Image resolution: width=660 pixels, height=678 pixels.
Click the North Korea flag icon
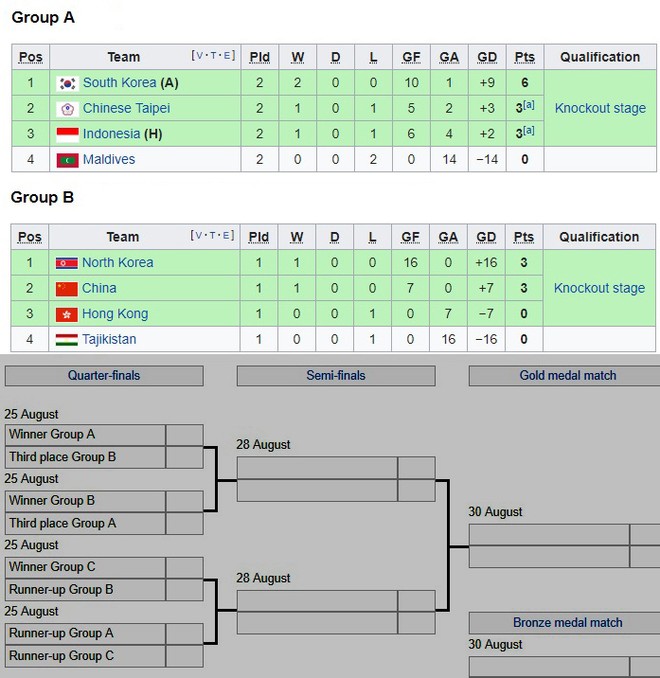67,263
